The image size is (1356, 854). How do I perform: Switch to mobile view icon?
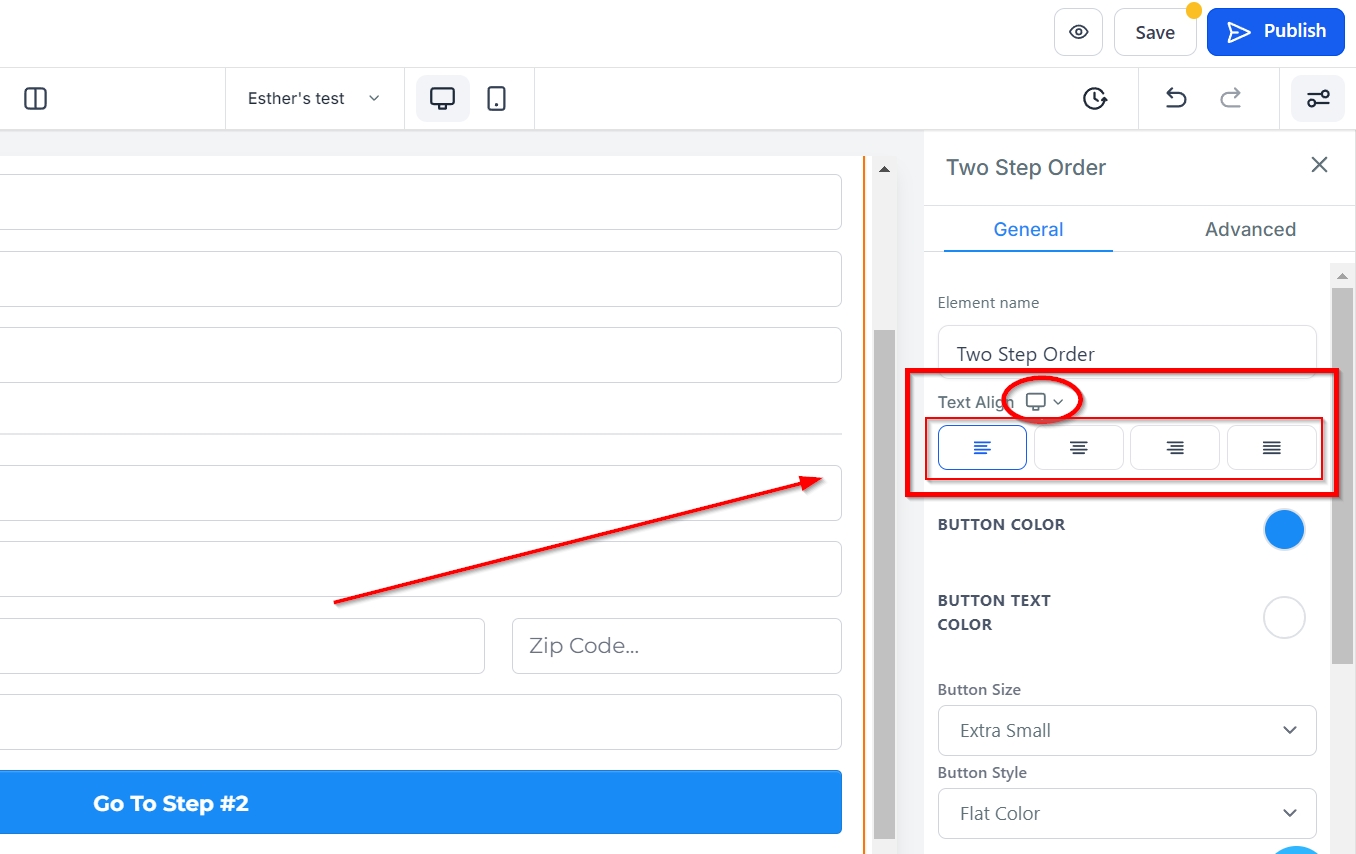496,98
